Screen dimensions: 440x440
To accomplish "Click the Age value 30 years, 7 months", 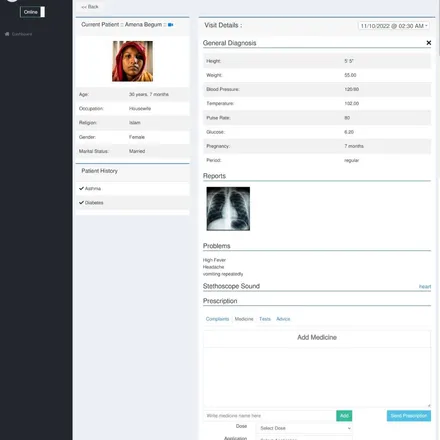I will (149, 94).
